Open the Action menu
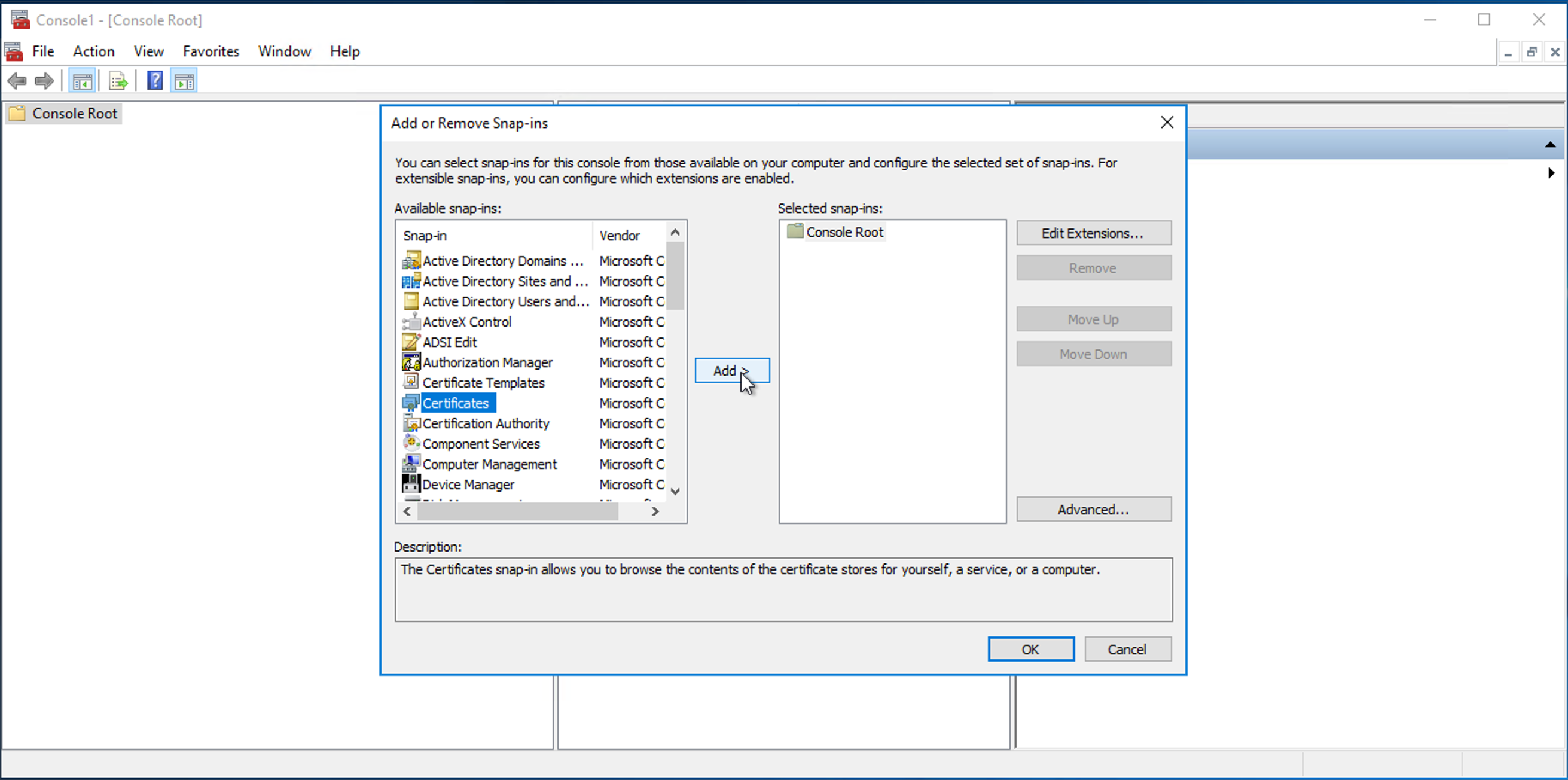Image resolution: width=1568 pixels, height=780 pixels. [94, 51]
